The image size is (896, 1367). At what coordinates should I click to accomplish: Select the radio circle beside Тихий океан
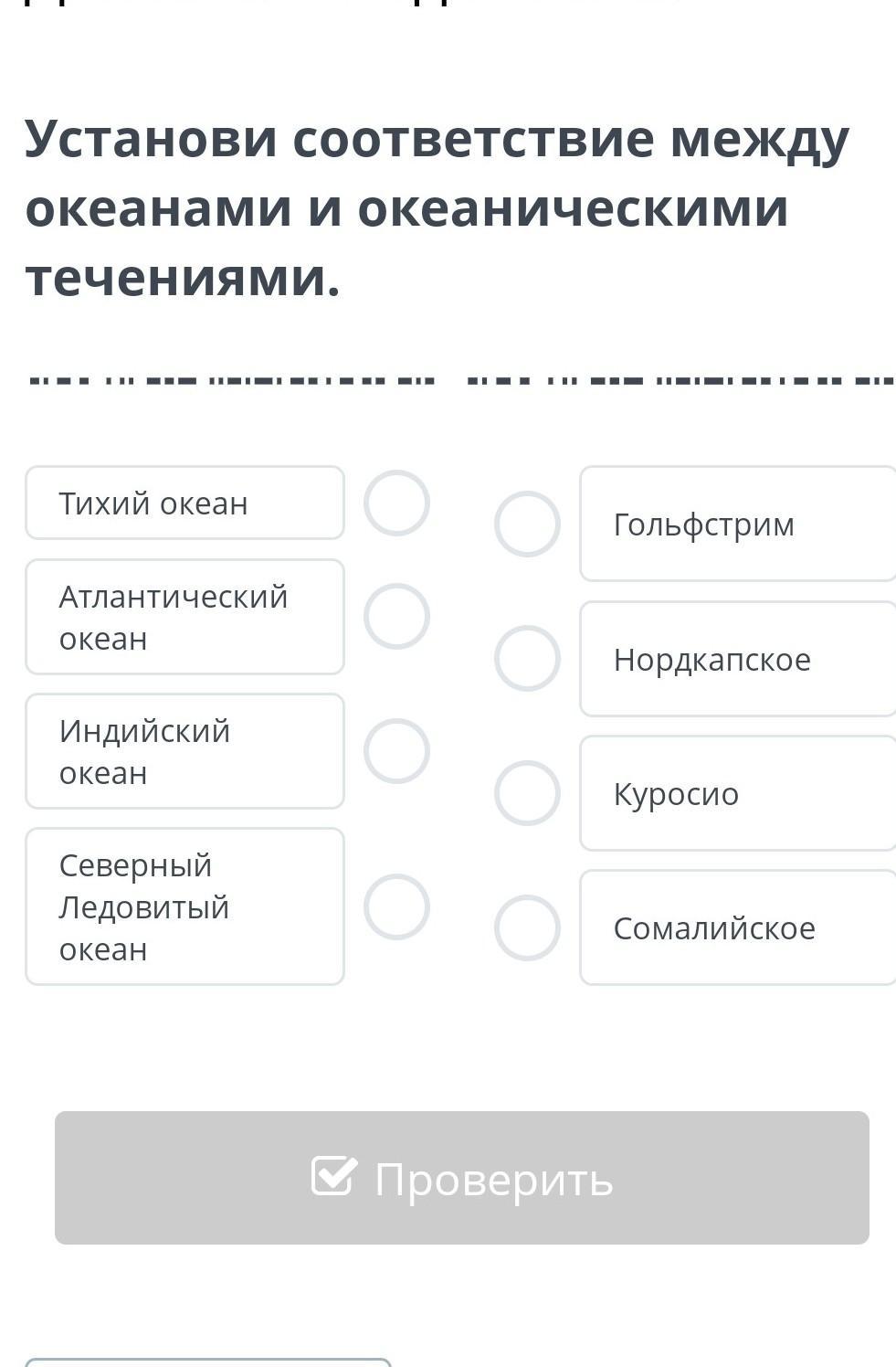pyautogui.click(x=396, y=503)
